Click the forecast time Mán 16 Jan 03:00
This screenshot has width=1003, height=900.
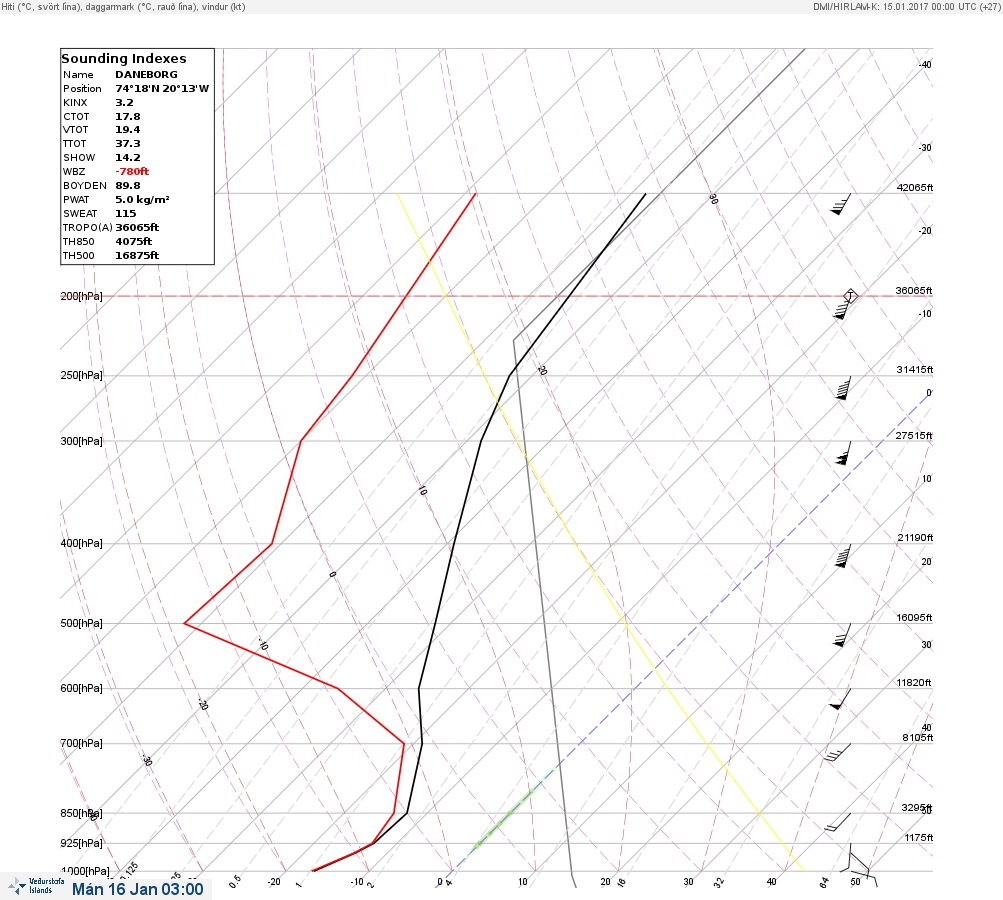(x=138, y=889)
